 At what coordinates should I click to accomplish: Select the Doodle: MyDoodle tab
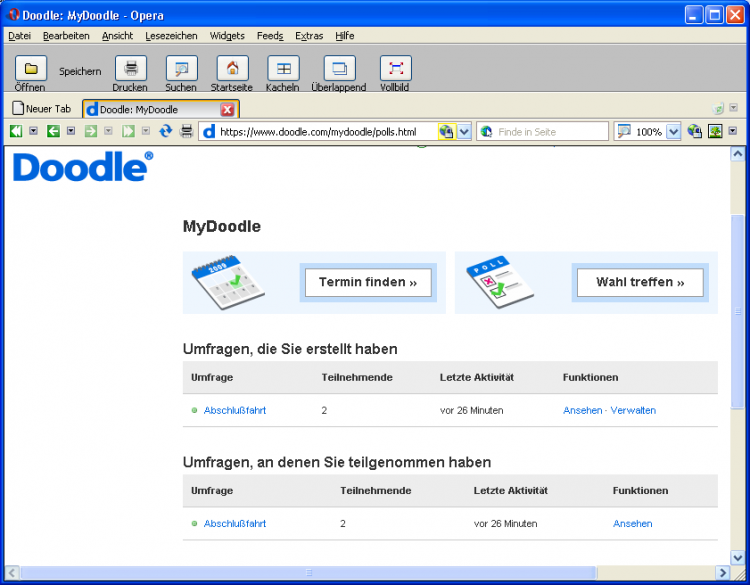tap(160, 110)
